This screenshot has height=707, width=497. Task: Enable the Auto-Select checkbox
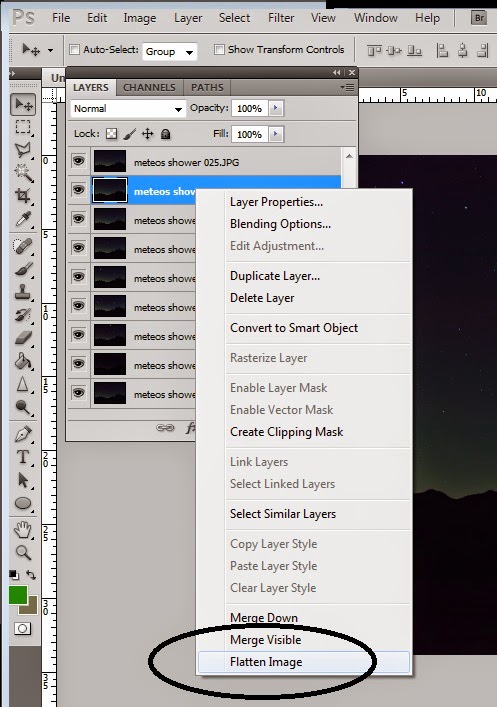click(x=74, y=49)
